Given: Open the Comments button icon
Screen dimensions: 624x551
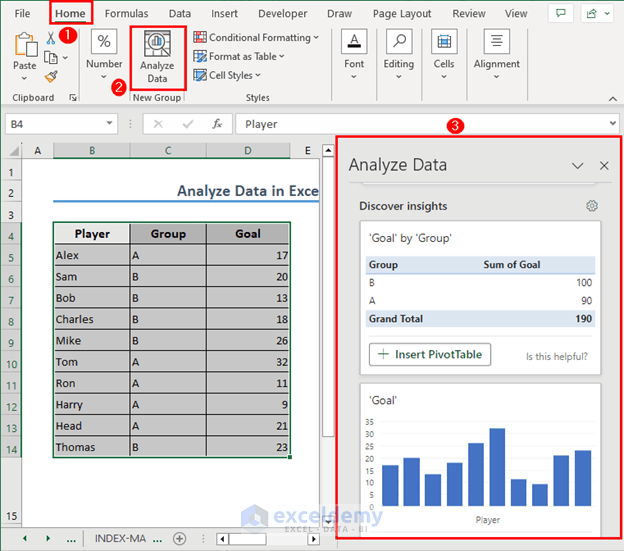Looking at the screenshot, I should point(561,14).
